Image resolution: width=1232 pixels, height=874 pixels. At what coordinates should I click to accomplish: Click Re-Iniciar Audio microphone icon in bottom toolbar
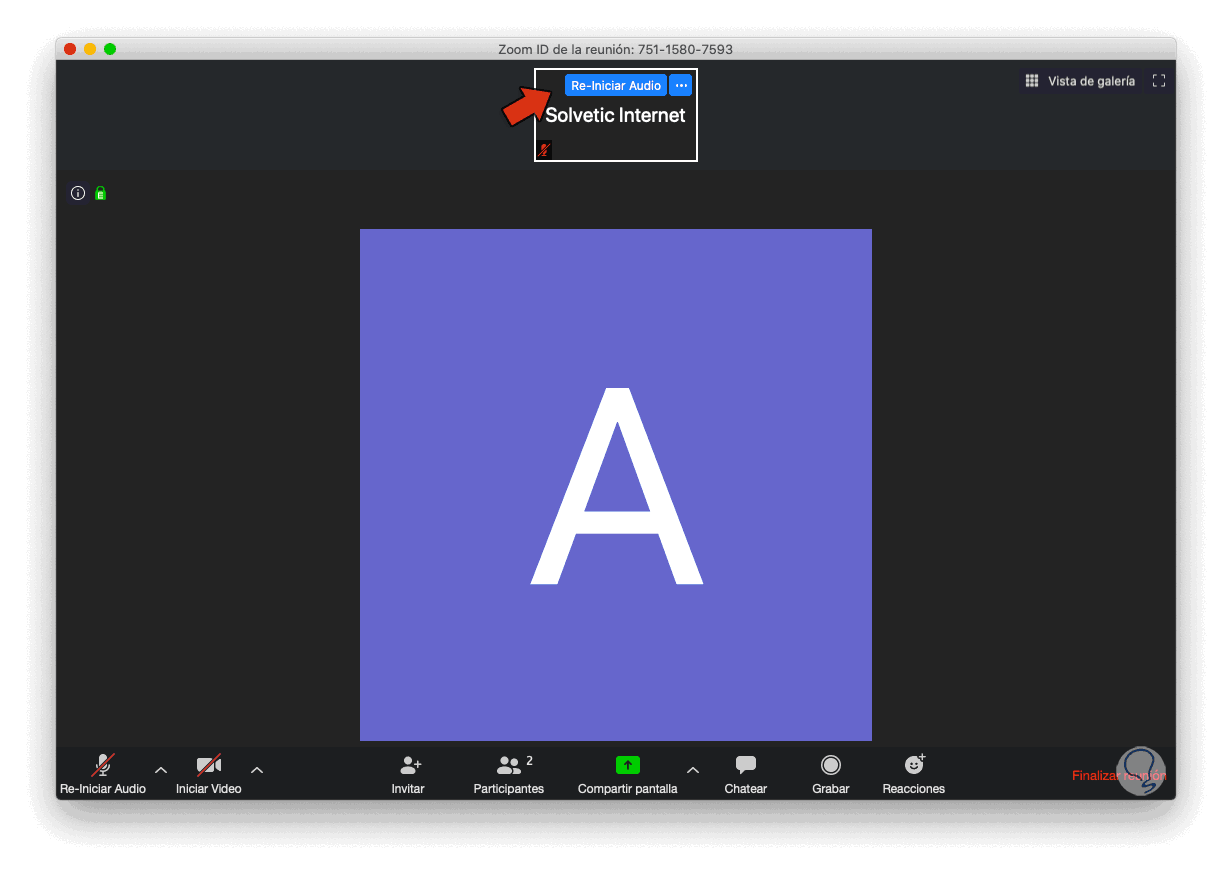(x=103, y=766)
